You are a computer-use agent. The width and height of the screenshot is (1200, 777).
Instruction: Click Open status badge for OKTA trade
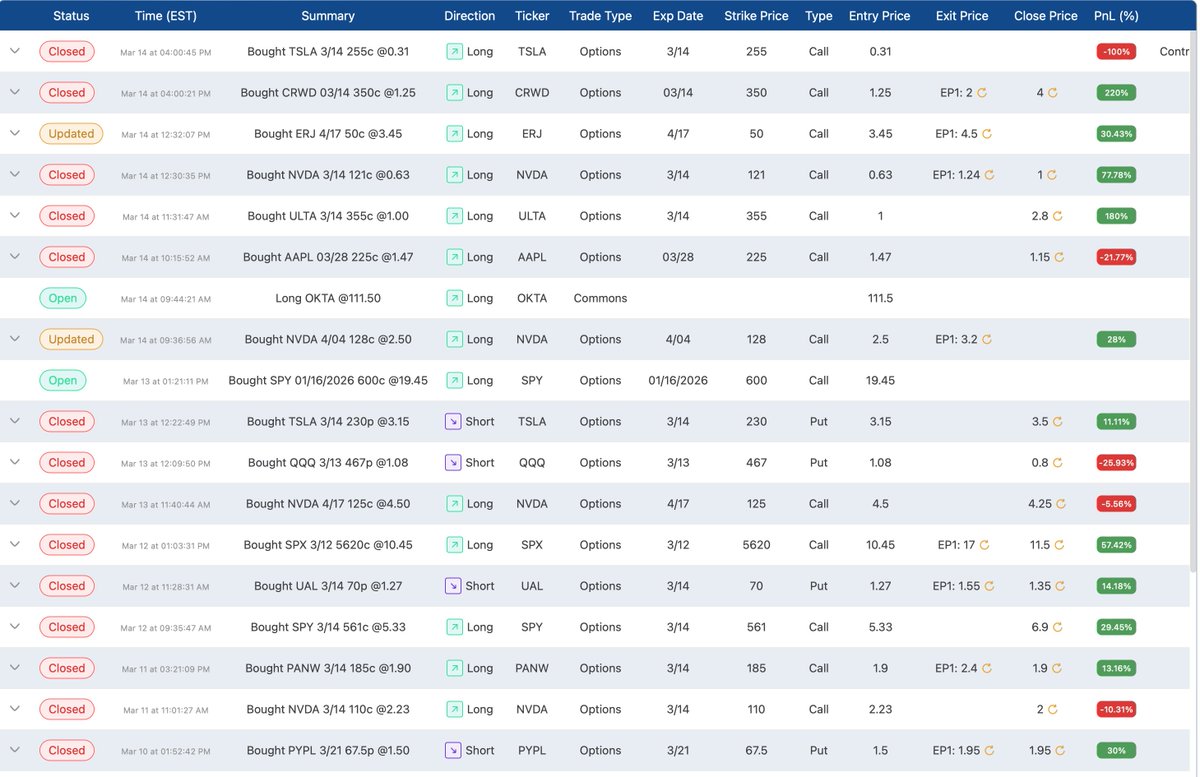[63, 298]
